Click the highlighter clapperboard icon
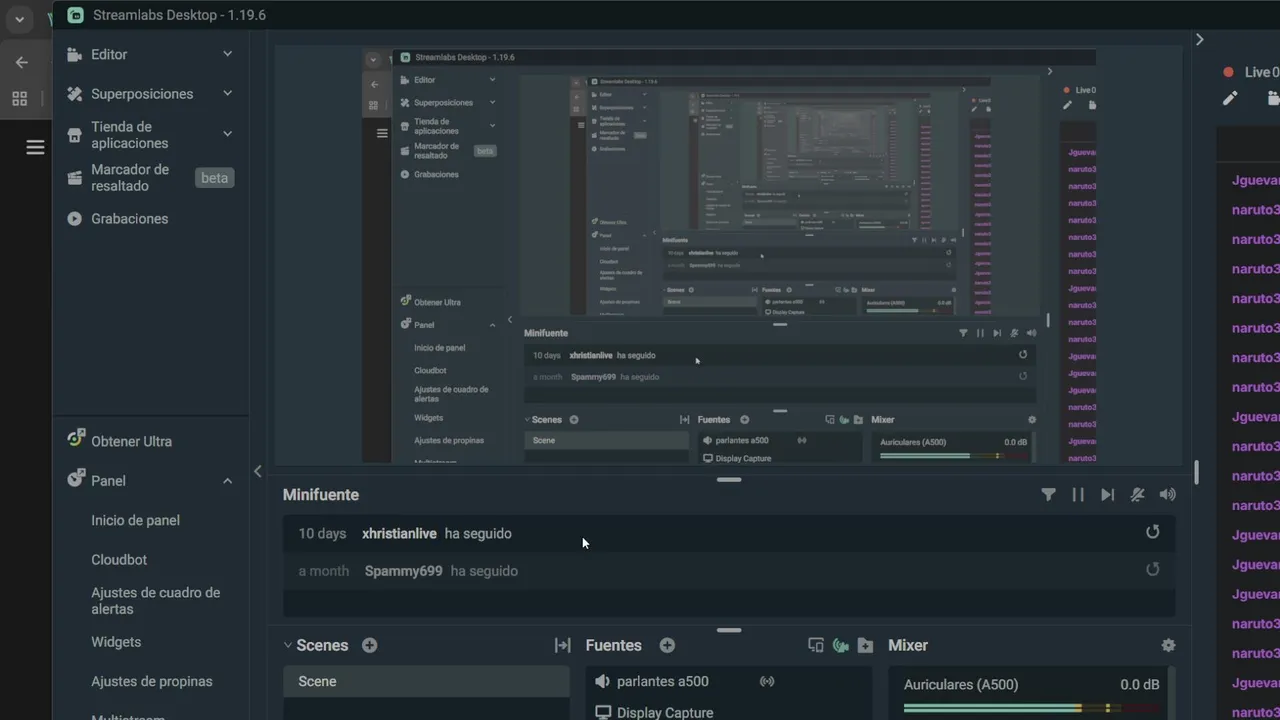1280x720 pixels. [74, 178]
